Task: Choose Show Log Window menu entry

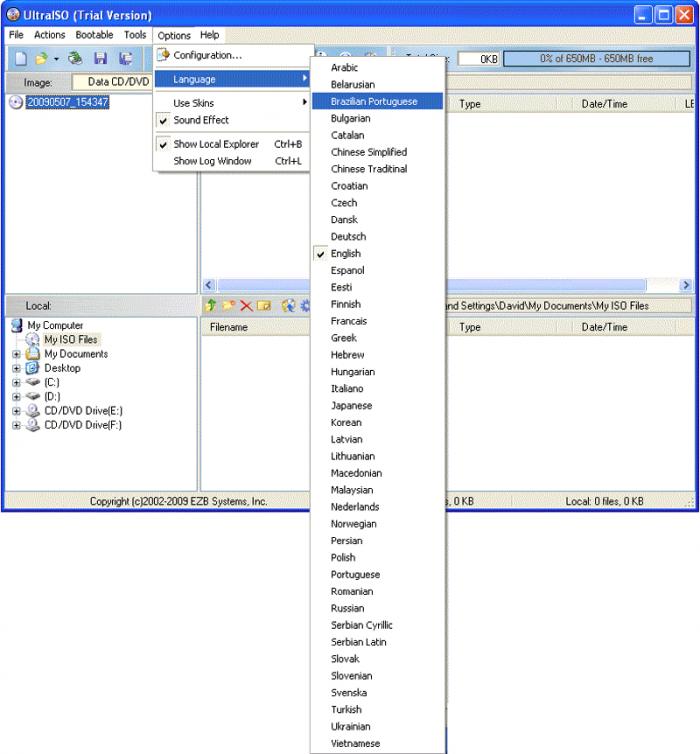Action: [231, 161]
